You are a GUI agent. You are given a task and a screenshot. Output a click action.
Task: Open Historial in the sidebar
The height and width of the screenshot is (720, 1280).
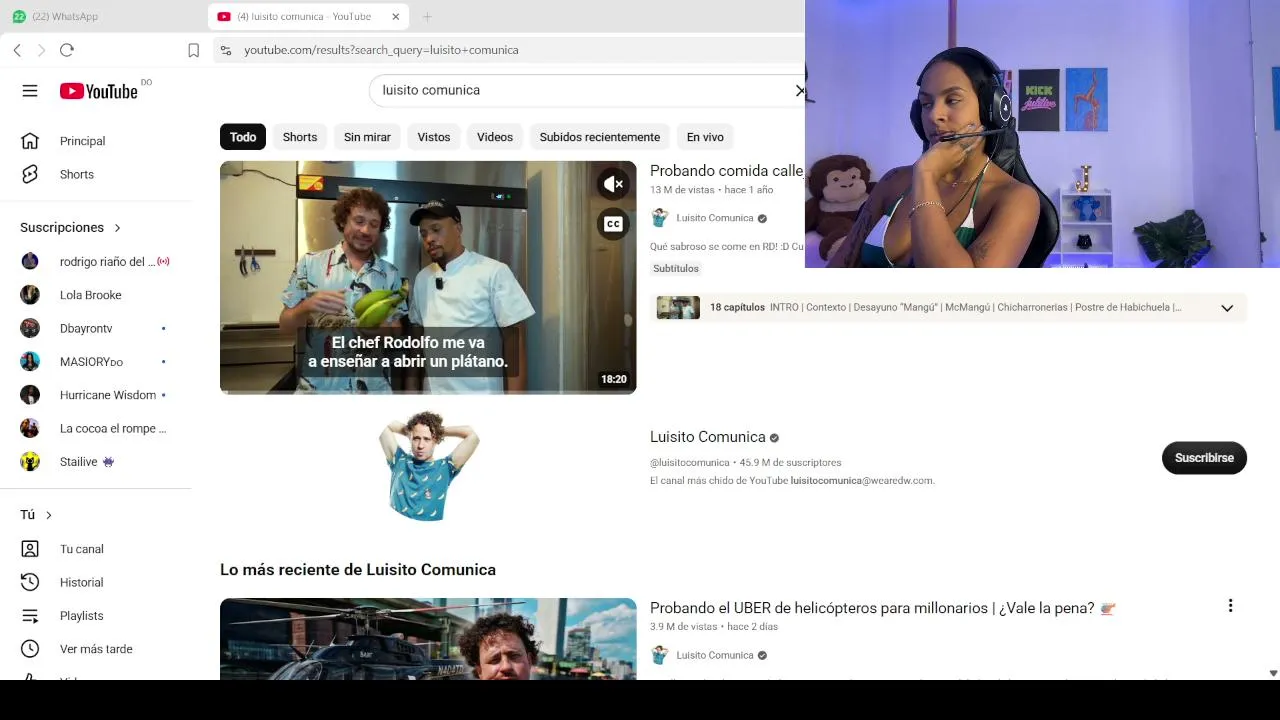(82, 582)
